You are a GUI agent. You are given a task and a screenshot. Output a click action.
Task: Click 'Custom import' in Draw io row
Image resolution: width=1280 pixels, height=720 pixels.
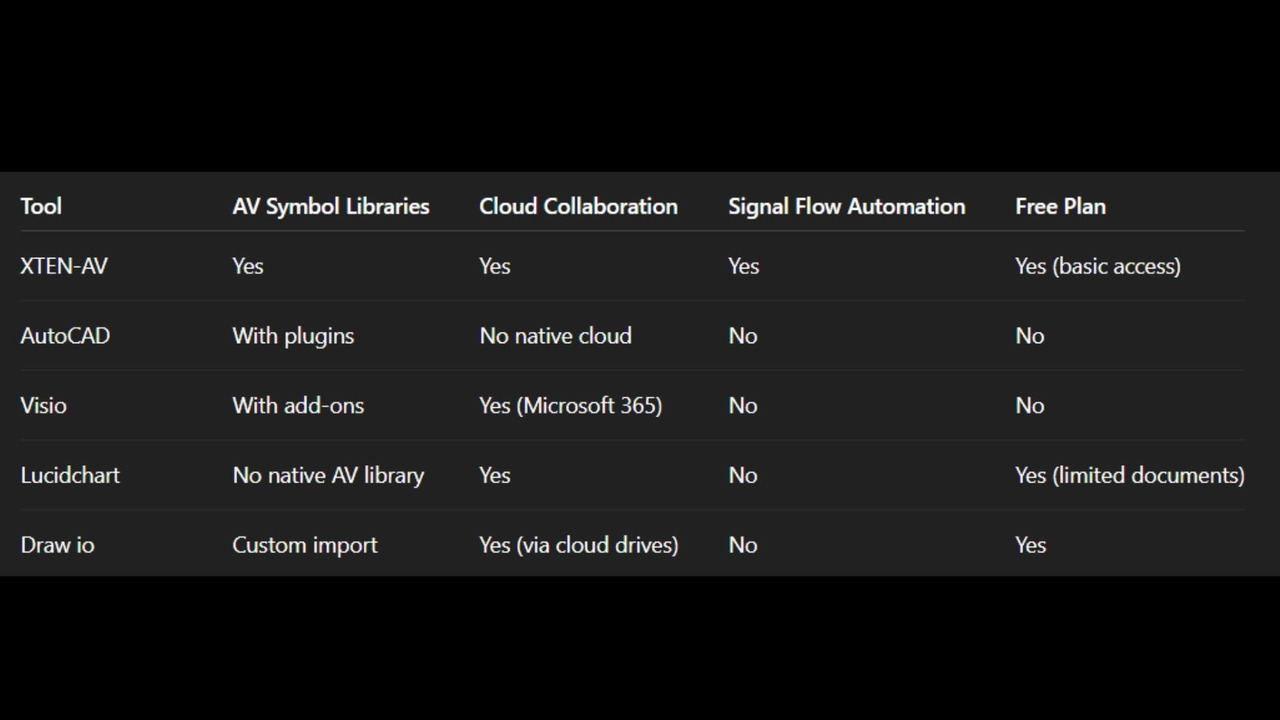coord(305,545)
